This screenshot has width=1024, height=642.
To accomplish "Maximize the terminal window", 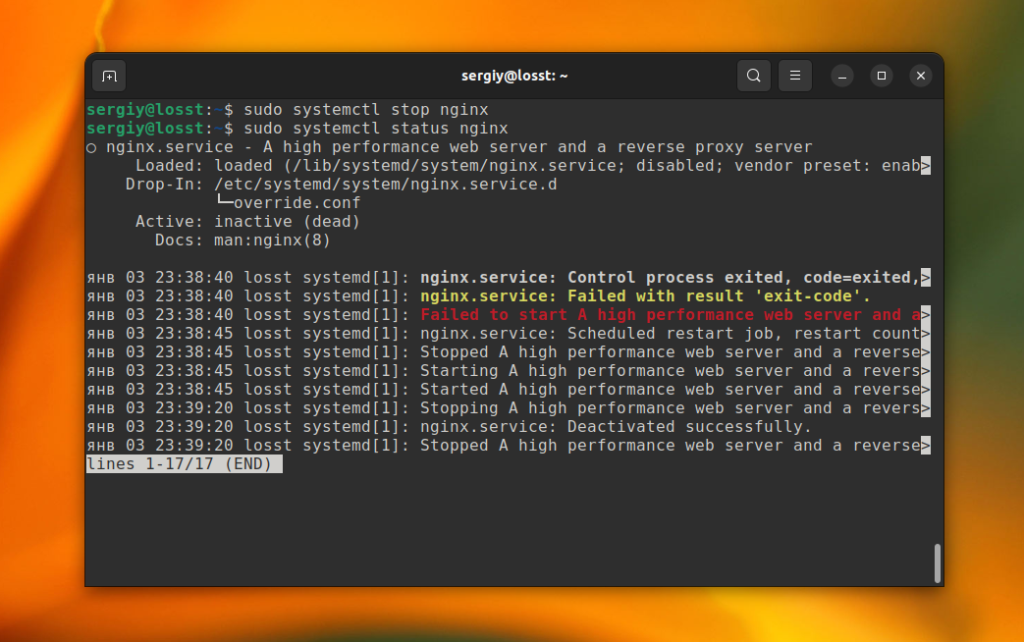I will click(x=881, y=76).
